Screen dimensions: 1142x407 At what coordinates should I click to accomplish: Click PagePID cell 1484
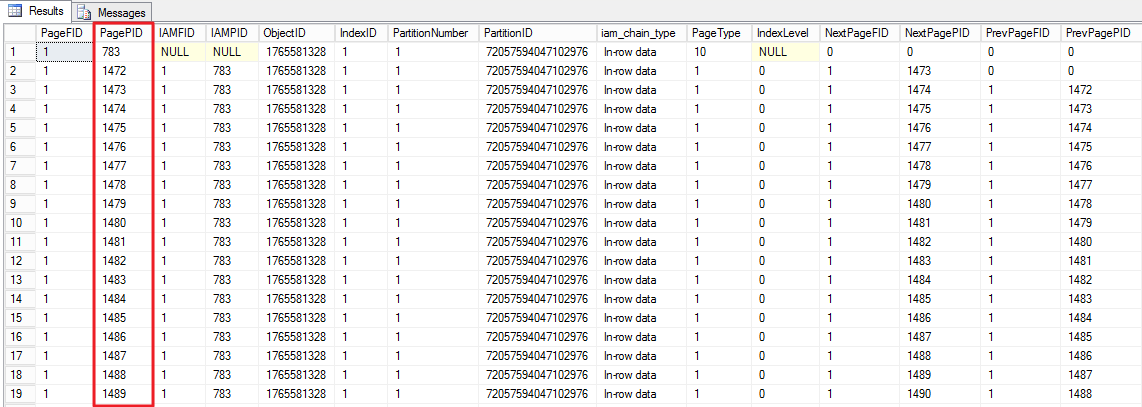(123, 299)
